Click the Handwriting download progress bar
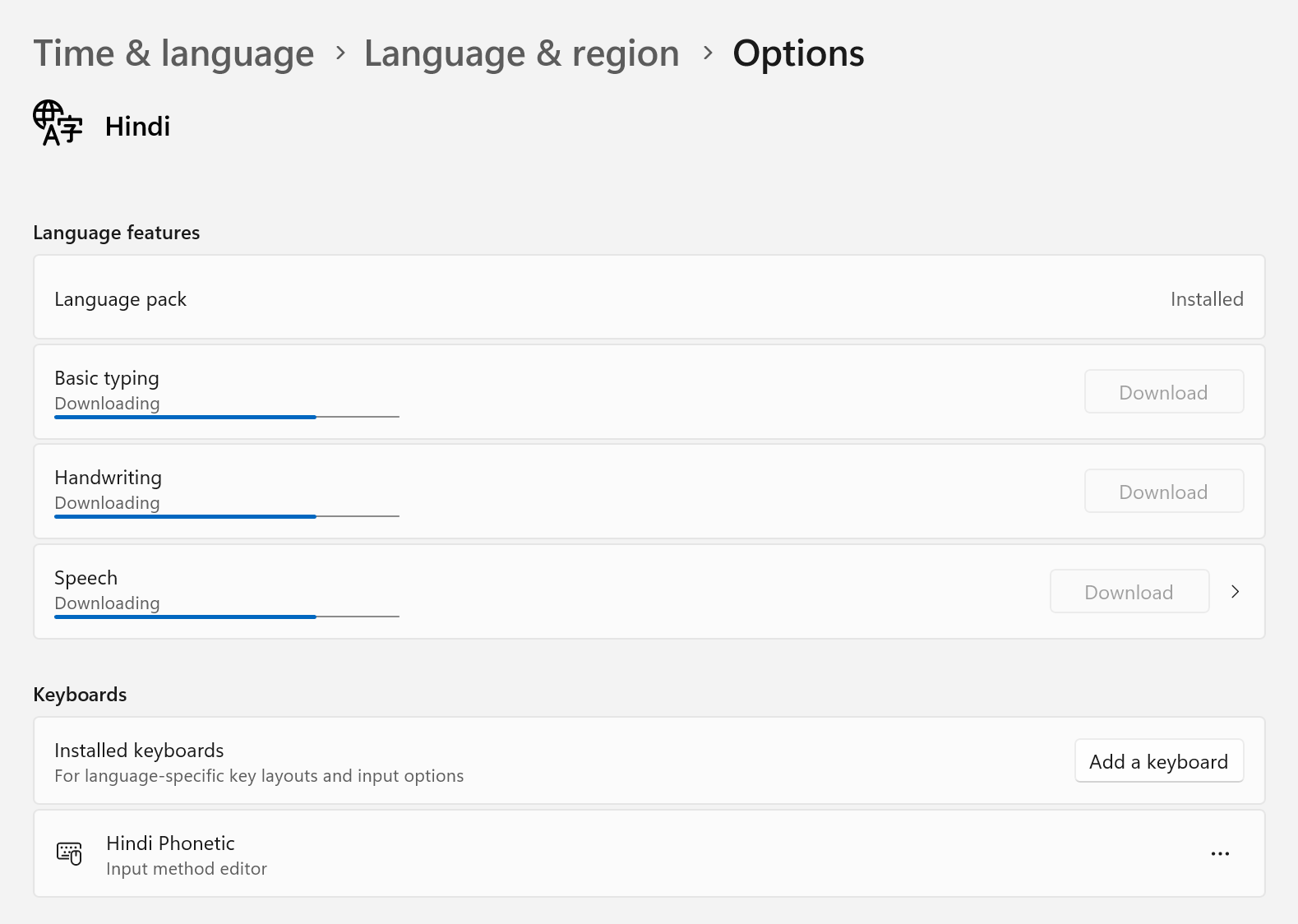Screen dimensions: 1298x924 coord(226,516)
